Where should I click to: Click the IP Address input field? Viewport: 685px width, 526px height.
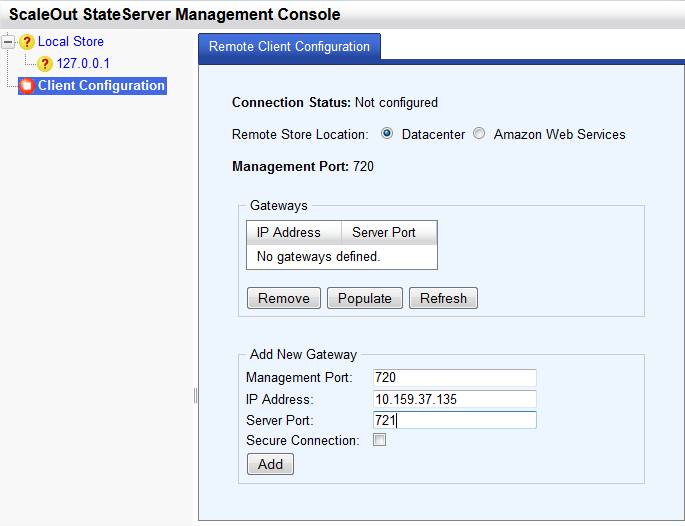coord(455,399)
